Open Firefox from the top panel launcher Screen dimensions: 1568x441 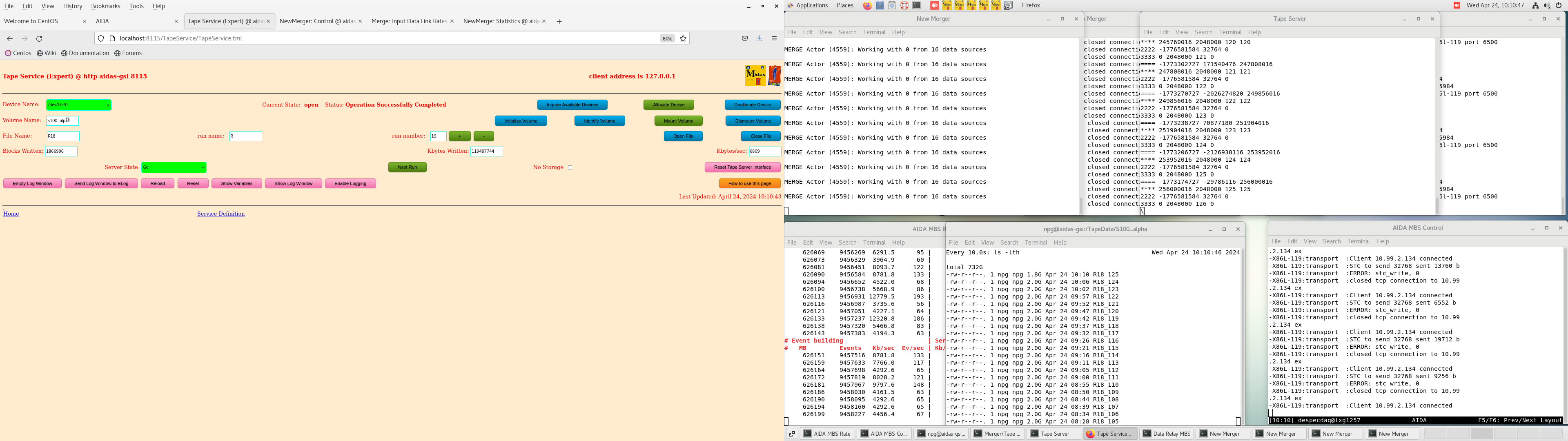pyautogui.click(x=867, y=5)
